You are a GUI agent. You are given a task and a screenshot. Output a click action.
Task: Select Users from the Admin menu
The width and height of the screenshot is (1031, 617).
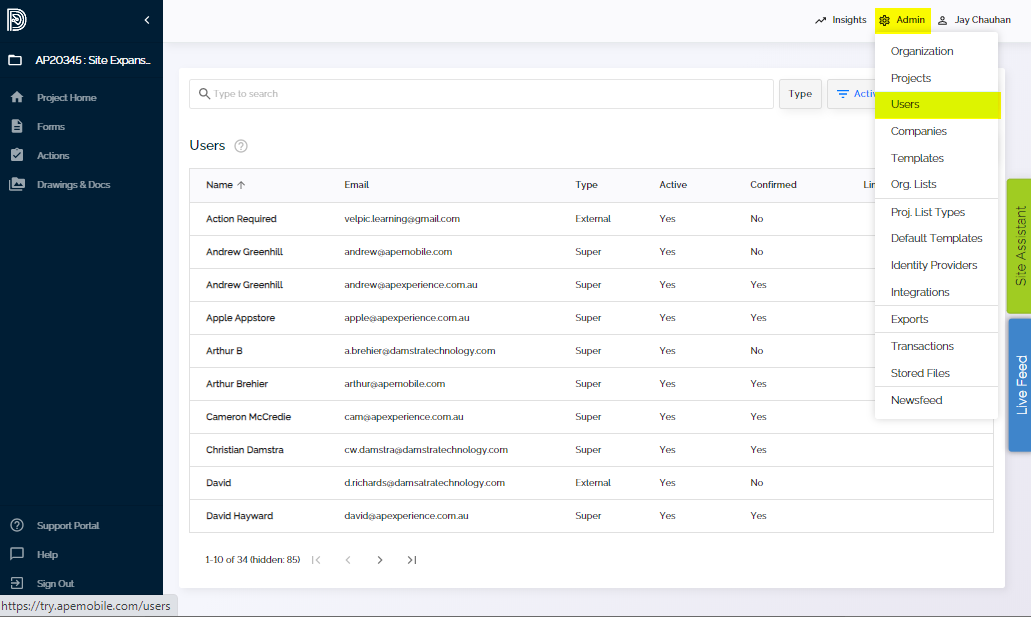pos(905,103)
